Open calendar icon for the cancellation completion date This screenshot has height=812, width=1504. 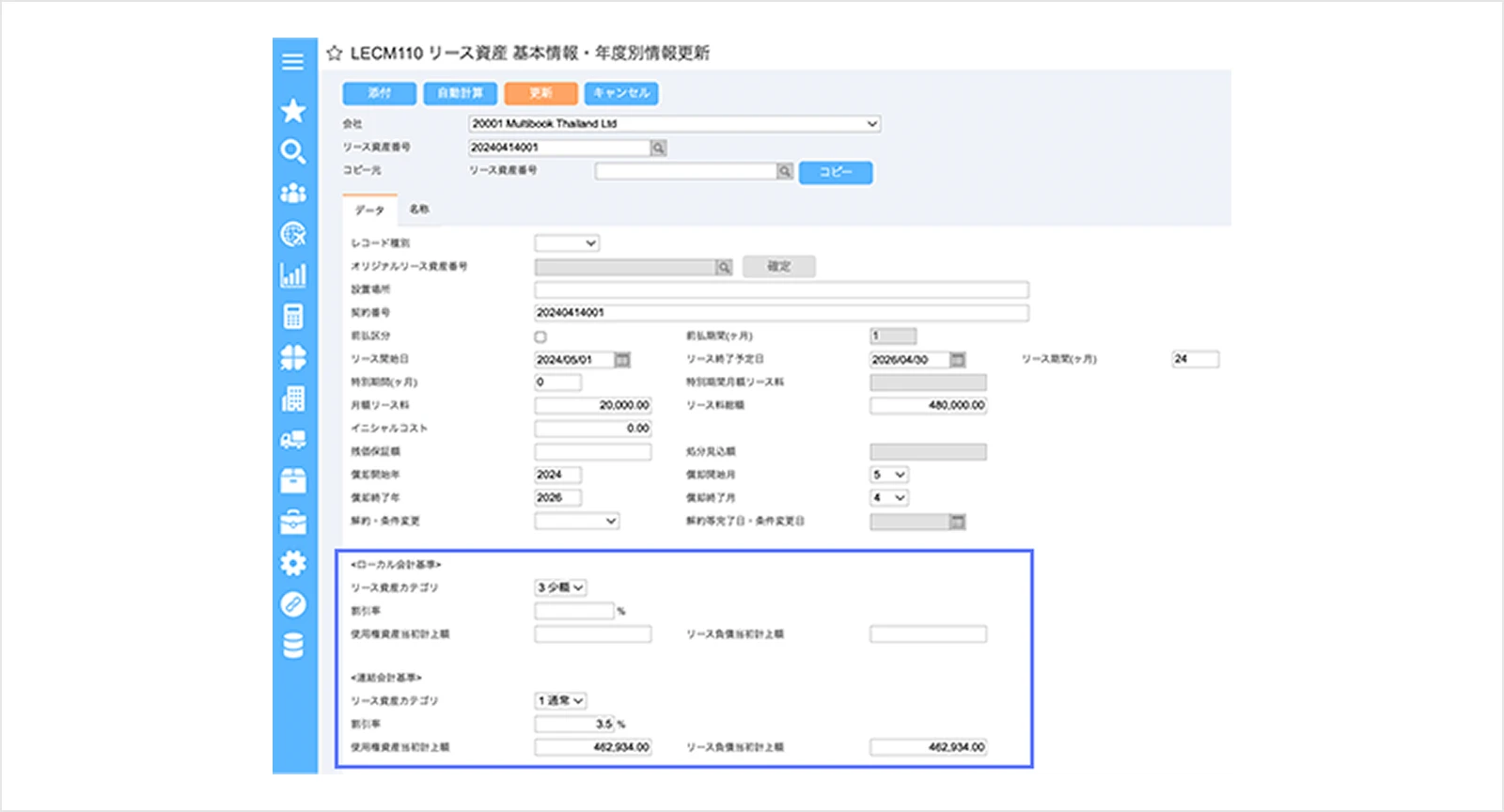point(957,522)
